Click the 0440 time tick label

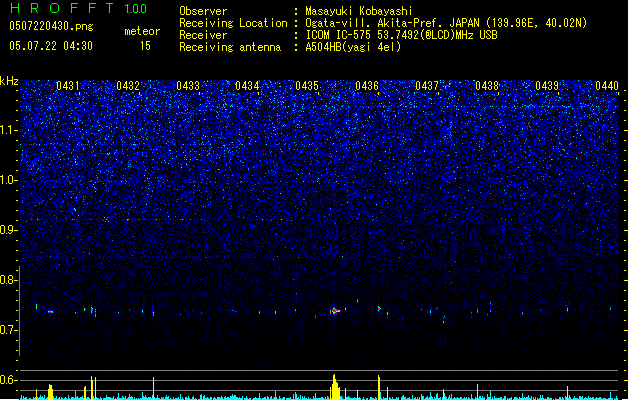pos(607,86)
